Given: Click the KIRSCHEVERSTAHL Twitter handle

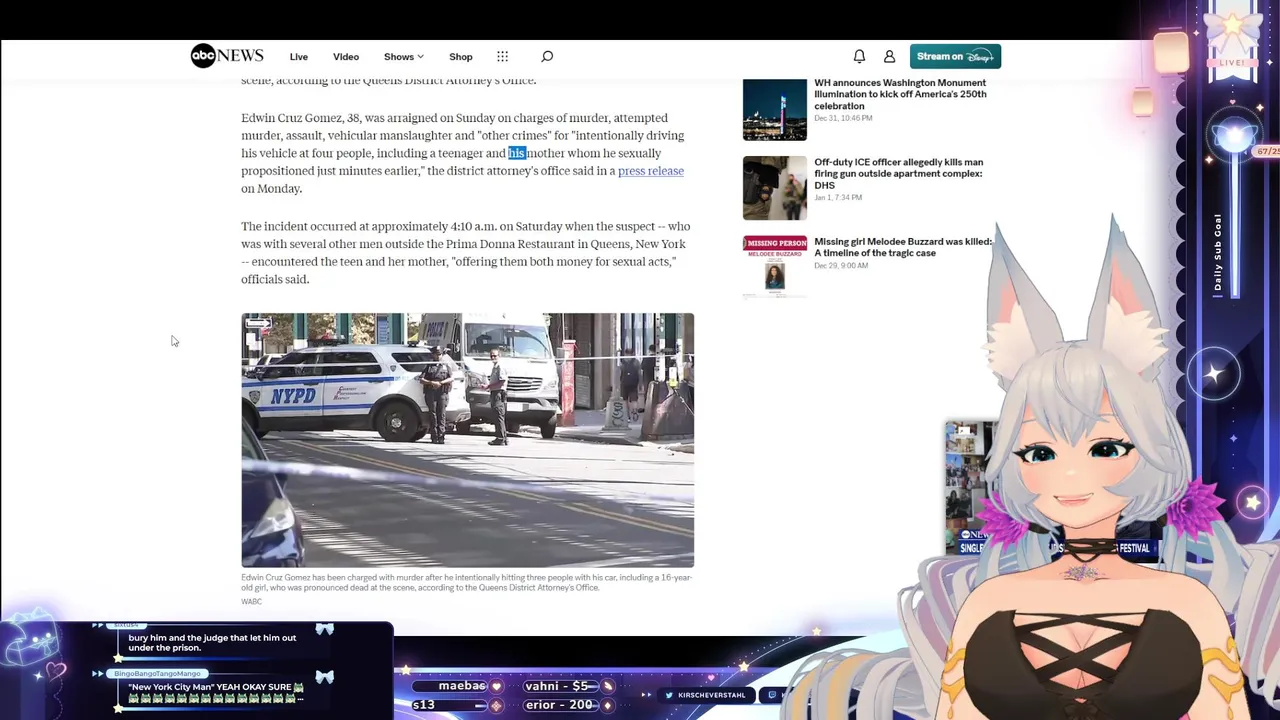Looking at the screenshot, I should [x=710, y=695].
